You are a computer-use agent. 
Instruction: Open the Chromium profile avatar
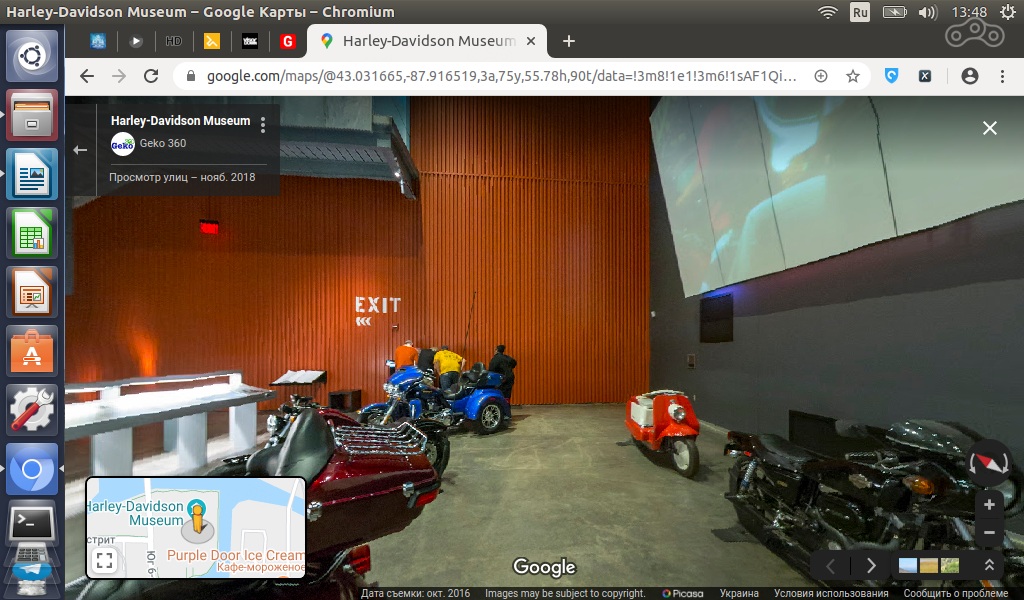969,76
